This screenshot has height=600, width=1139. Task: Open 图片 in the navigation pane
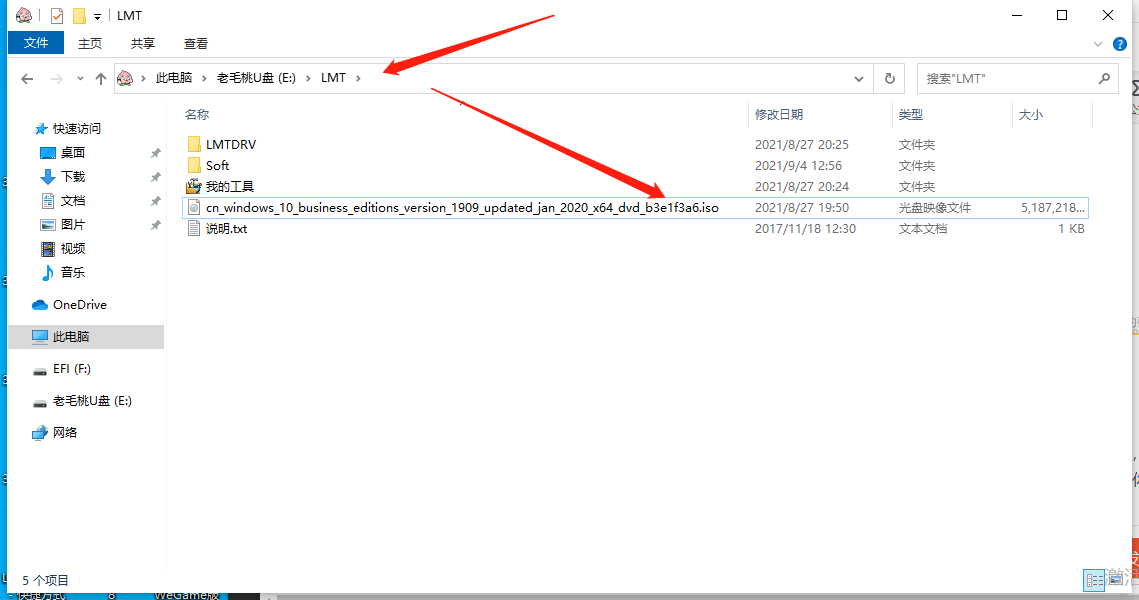(73, 224)
